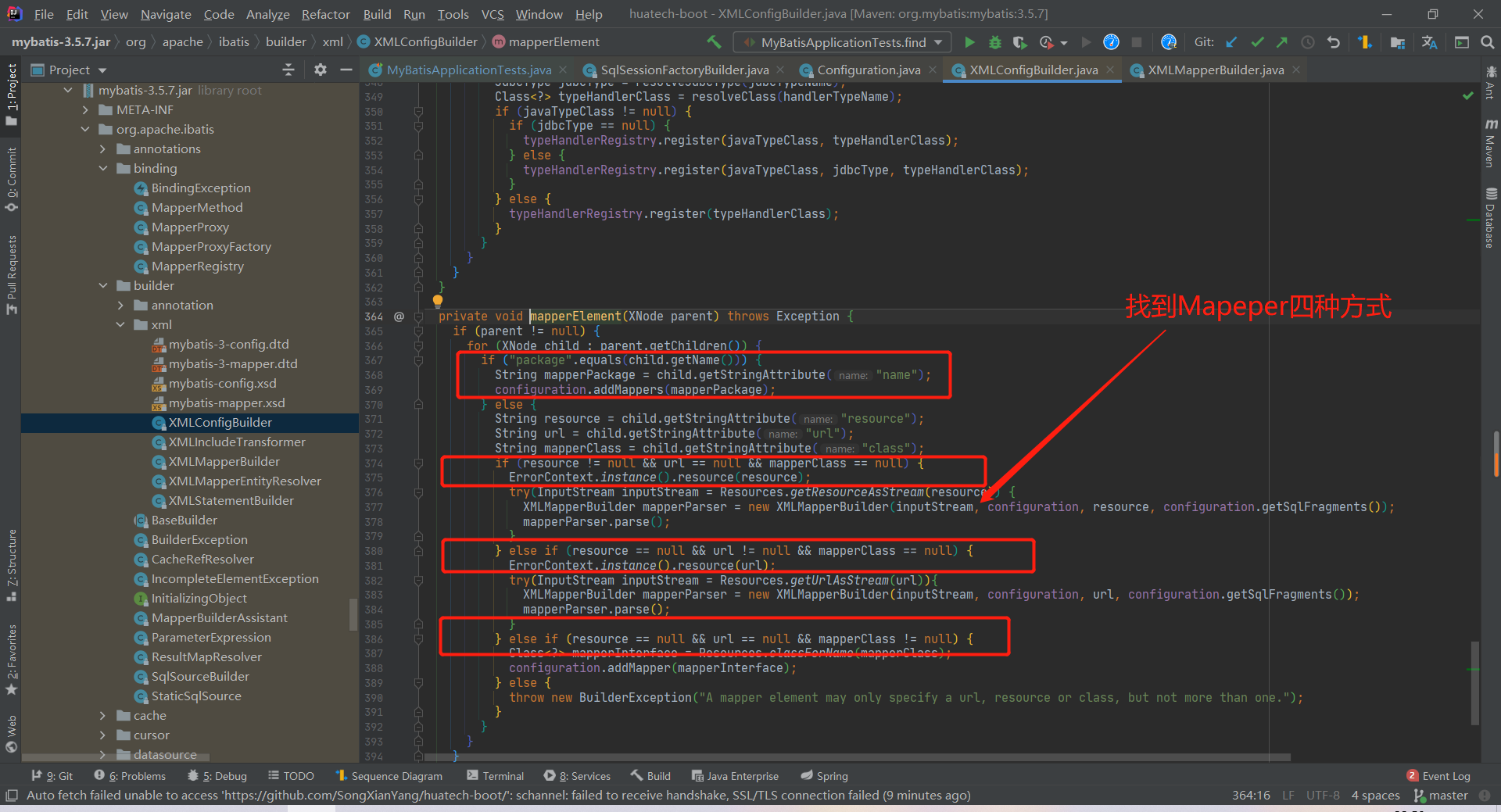
Task: Click the XMLConfigBuilder breadcrumb in navigation bar
Action: 417,42
